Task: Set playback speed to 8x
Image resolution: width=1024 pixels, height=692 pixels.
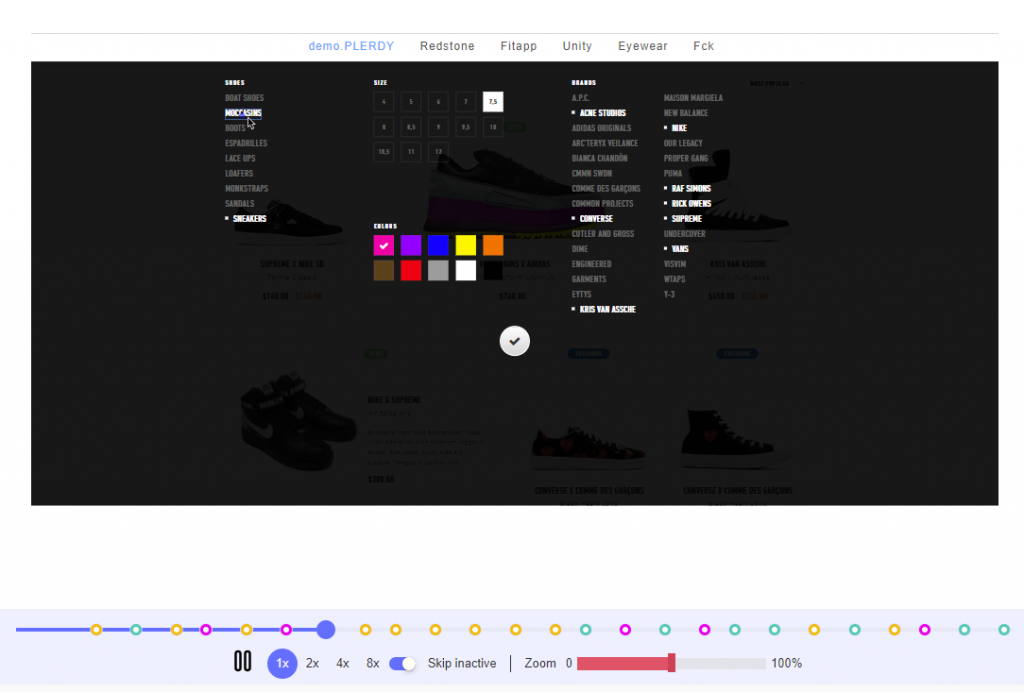Action: pyautogui.click(x=373, y=663)
